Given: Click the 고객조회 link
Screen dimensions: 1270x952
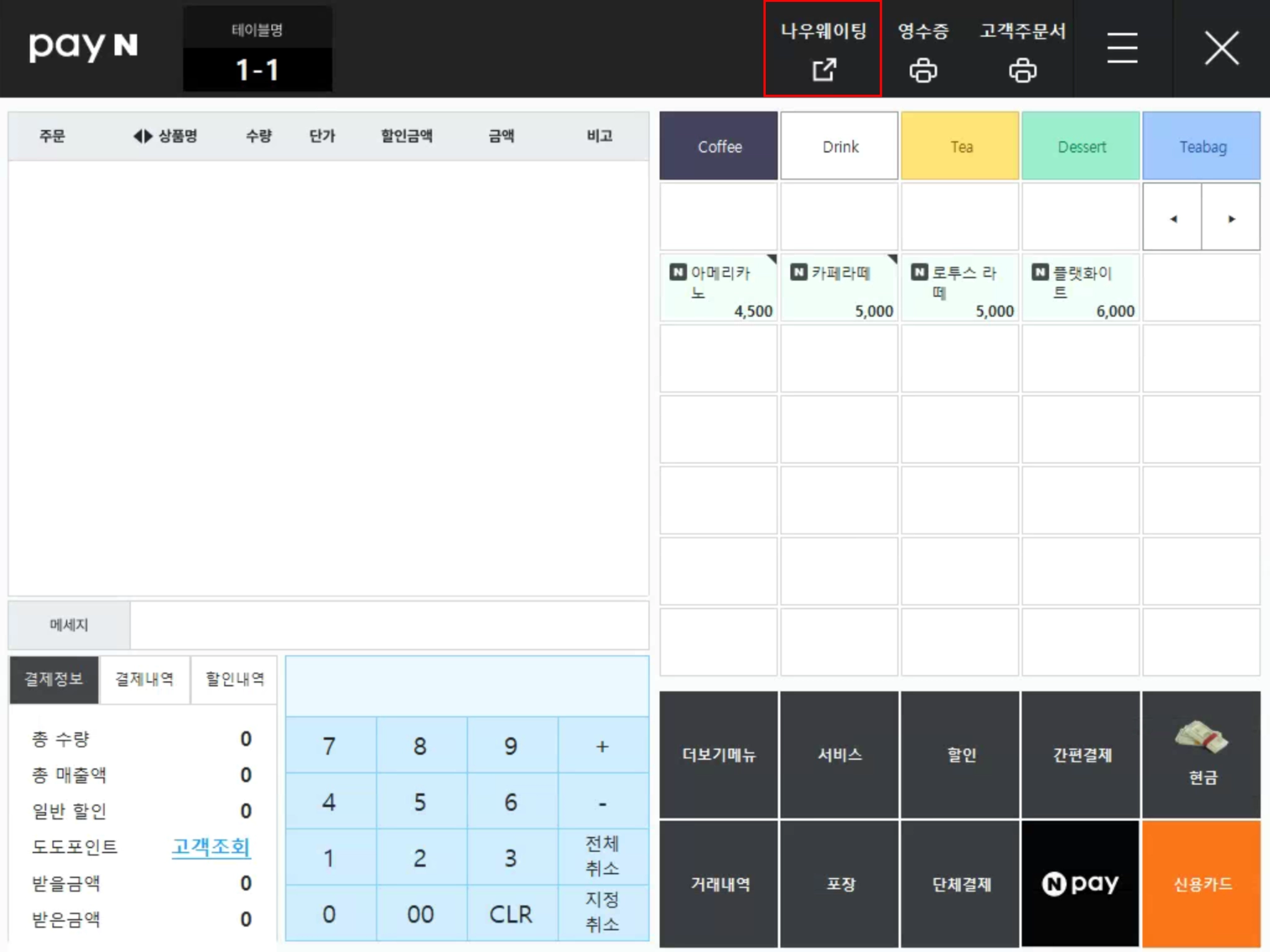Looking at the screenshot, I should point(211,847).
